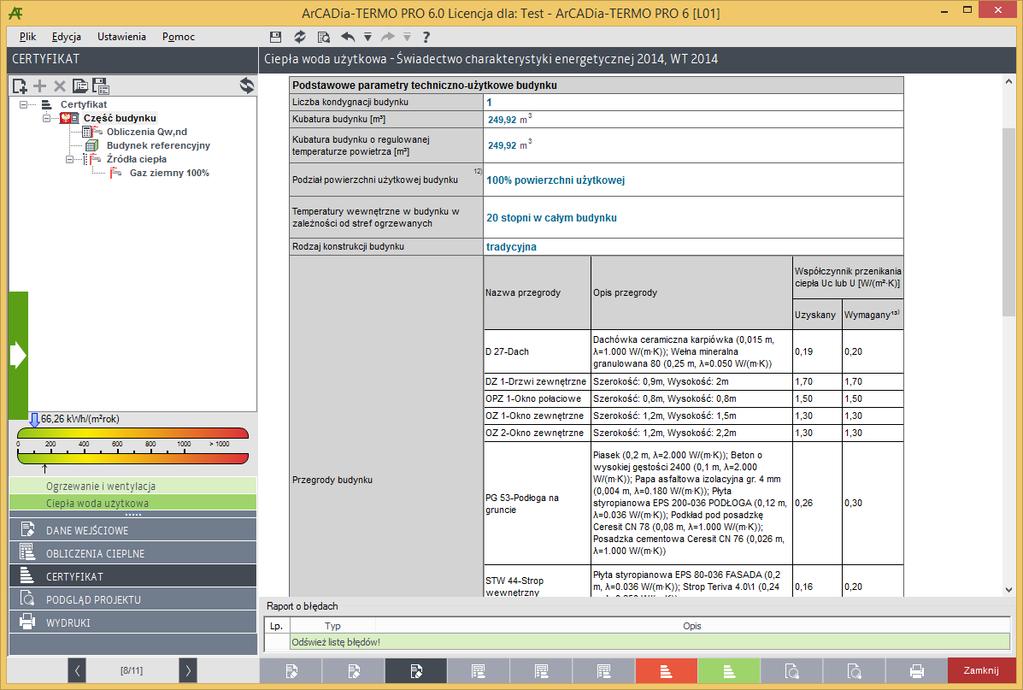Click the "100% powierzchni użytkowej" value

[x=556, y=180]
